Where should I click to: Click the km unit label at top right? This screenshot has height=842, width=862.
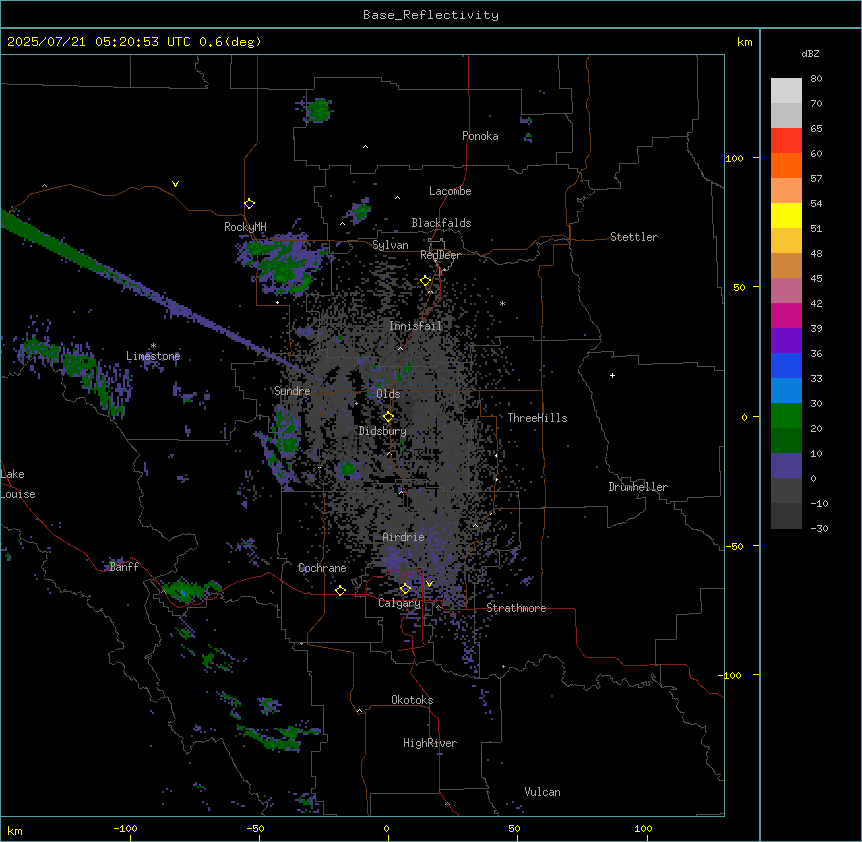pyautogui.click(x=745, y=42)
